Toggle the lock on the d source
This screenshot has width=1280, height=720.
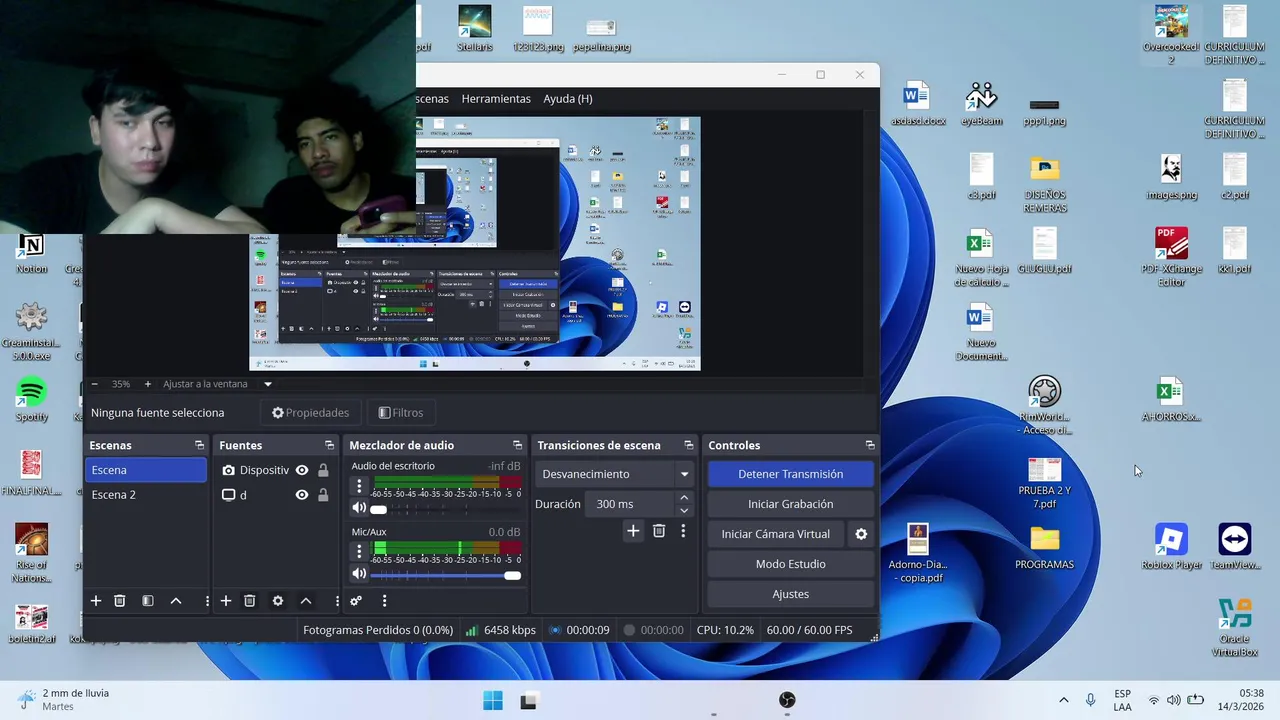tap(323, 495)
